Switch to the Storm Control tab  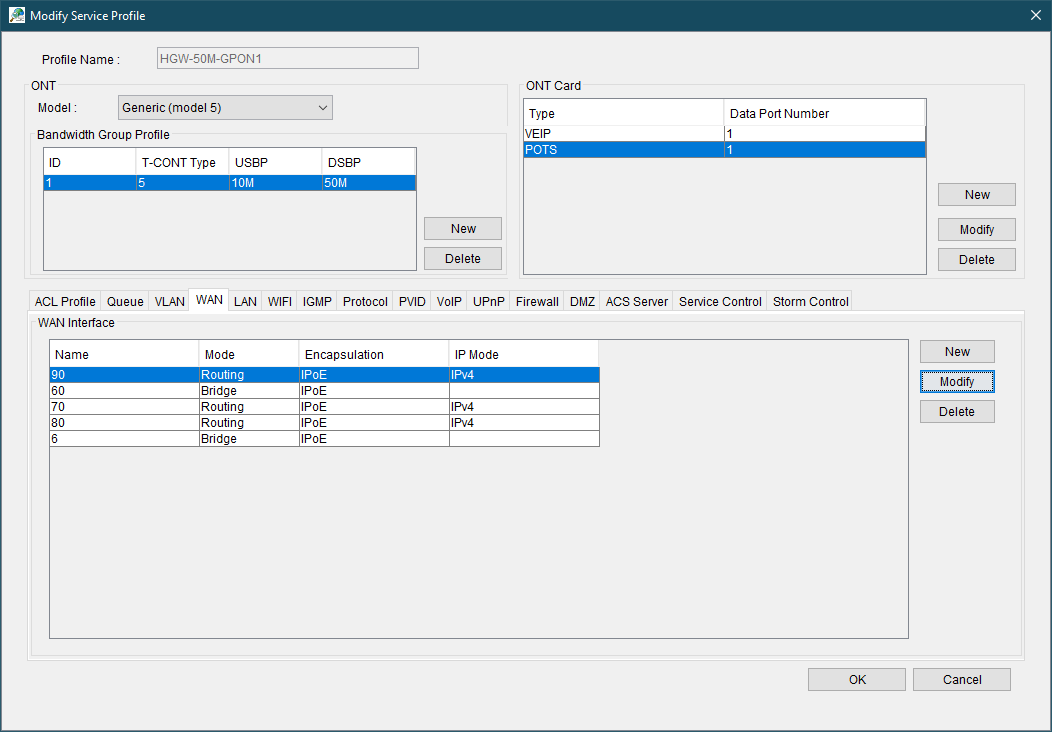(x=810, y=301)
